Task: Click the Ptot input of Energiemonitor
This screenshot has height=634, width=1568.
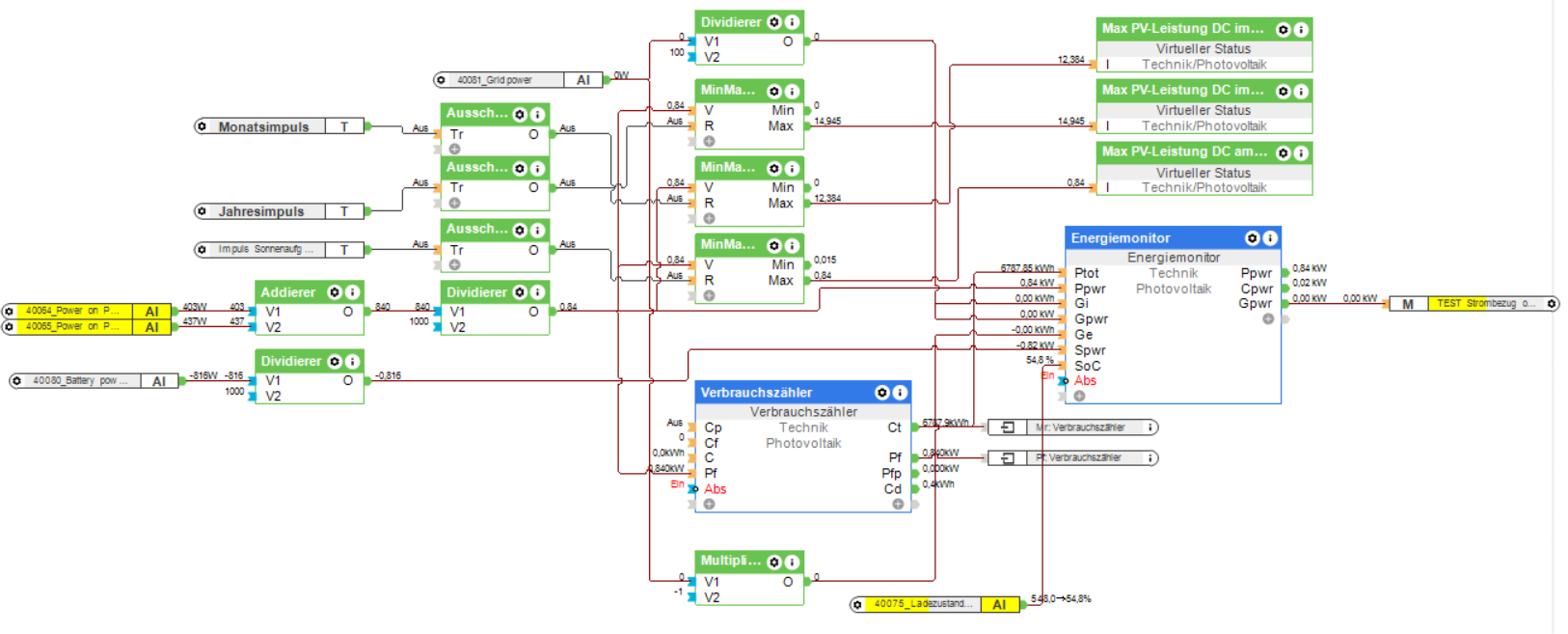Action: tap(1087, 273)
